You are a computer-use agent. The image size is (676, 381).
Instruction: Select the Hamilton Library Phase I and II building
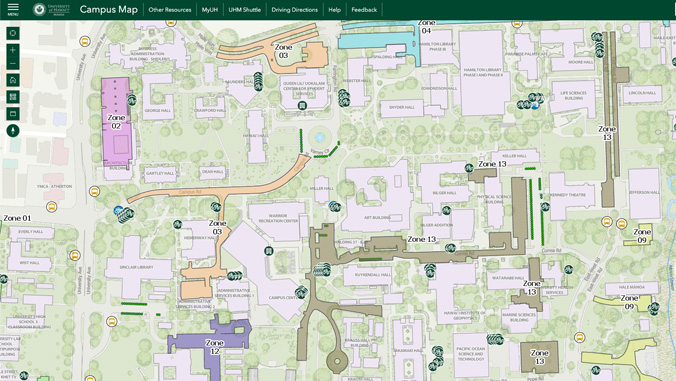pos(482,72)
